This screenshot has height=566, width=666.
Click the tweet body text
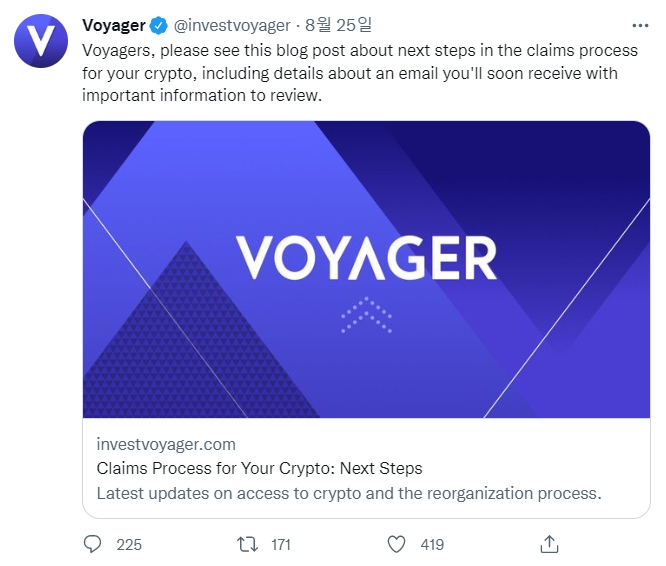pyautogui.click(x=350, y=72)
